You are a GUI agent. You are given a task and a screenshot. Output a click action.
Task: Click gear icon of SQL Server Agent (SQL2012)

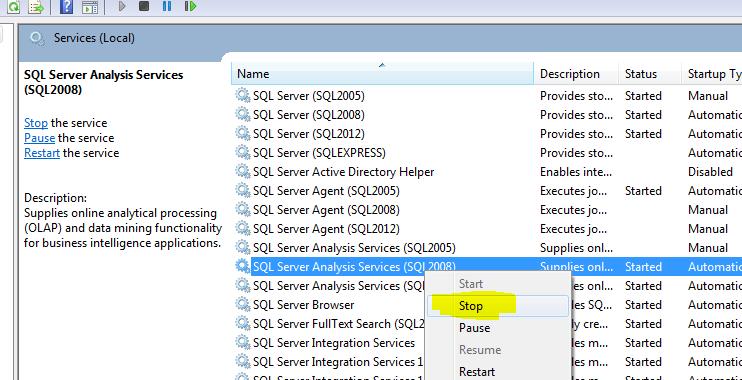point(243,229)
